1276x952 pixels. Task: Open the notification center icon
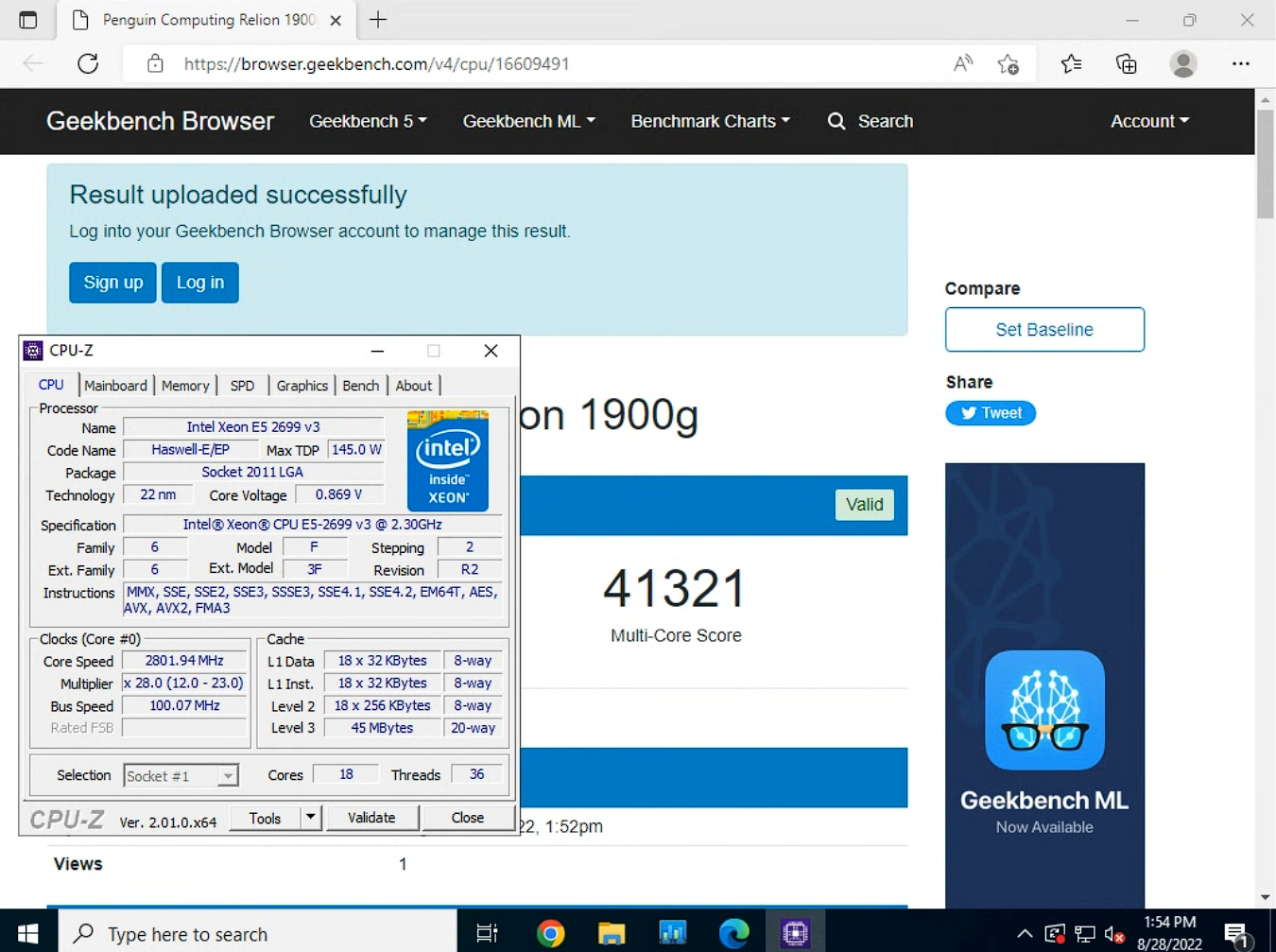(x=1236, y=935)
